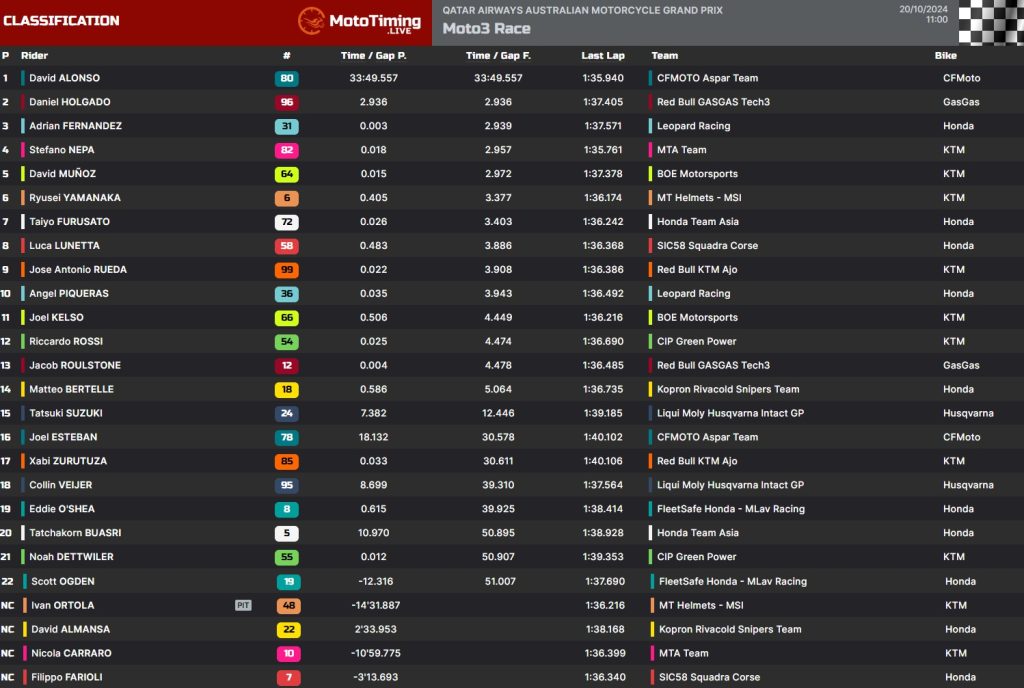
Task: Click the Time / Gap P. column header
Action: (373, 56)
